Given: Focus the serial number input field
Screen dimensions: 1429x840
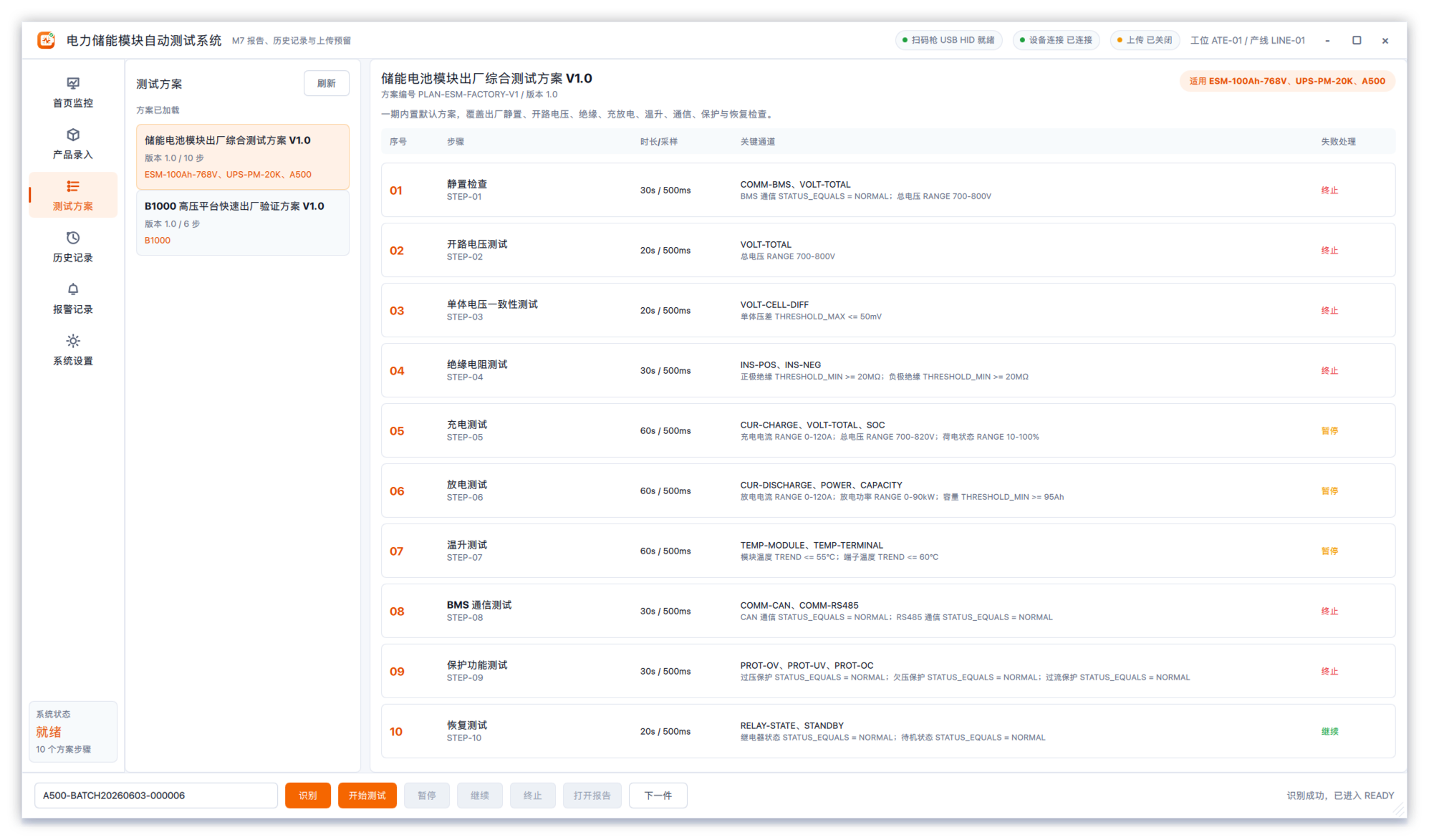Looking at the screenshot, I should 156,796.
